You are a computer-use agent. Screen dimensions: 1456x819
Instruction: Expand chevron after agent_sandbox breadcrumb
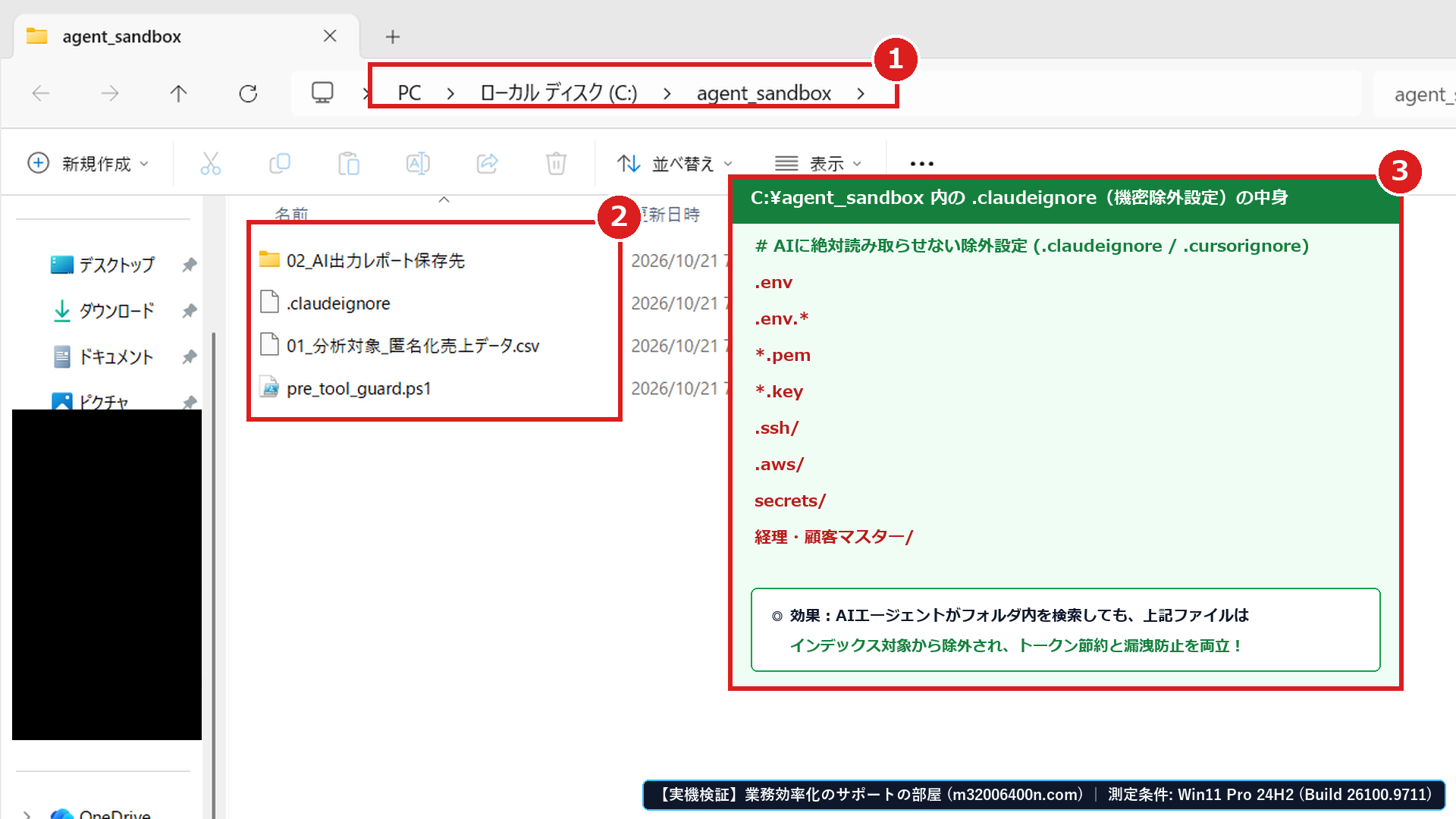point(861,93)
